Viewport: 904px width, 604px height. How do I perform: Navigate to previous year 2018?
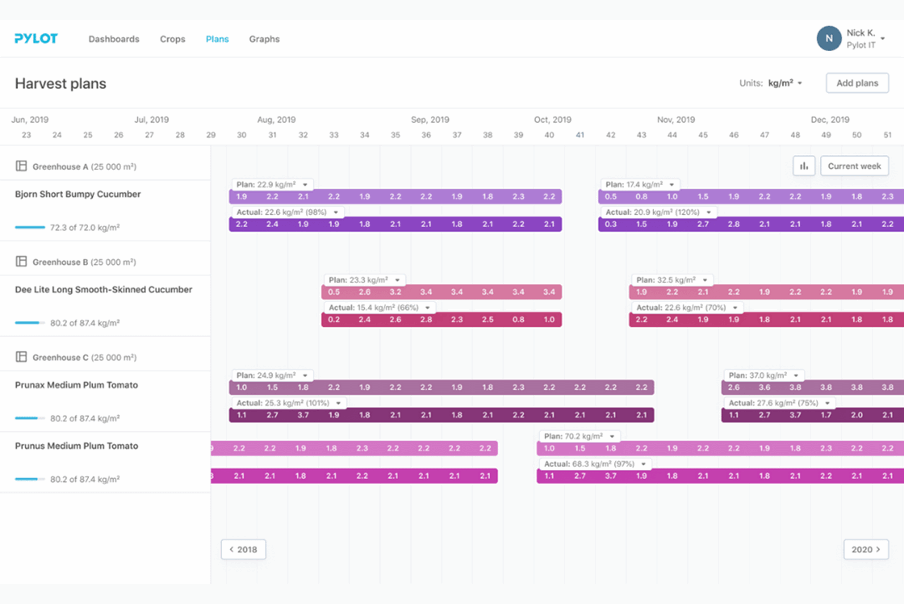tap(243, 549)
